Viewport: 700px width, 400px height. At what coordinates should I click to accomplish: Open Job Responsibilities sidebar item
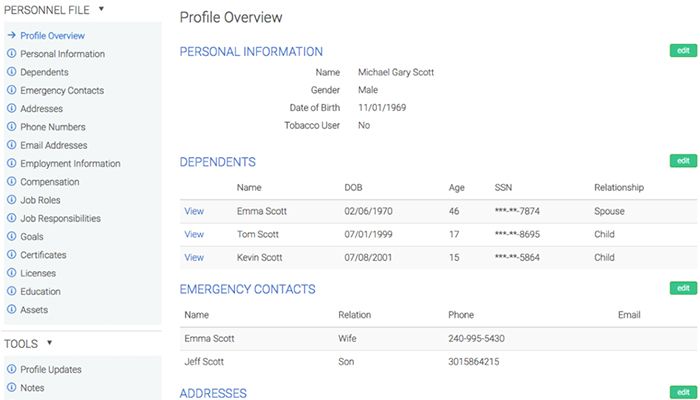[60, 219]
